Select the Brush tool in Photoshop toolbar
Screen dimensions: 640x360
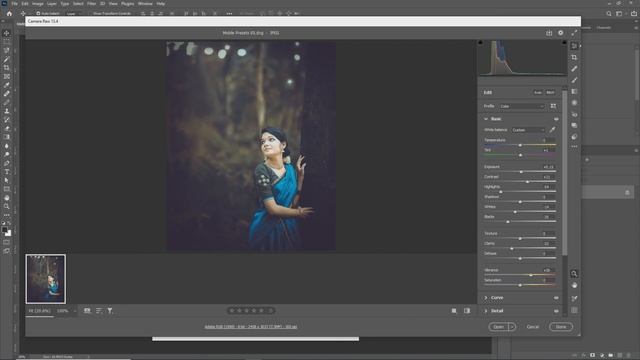(x=7, y=102)
